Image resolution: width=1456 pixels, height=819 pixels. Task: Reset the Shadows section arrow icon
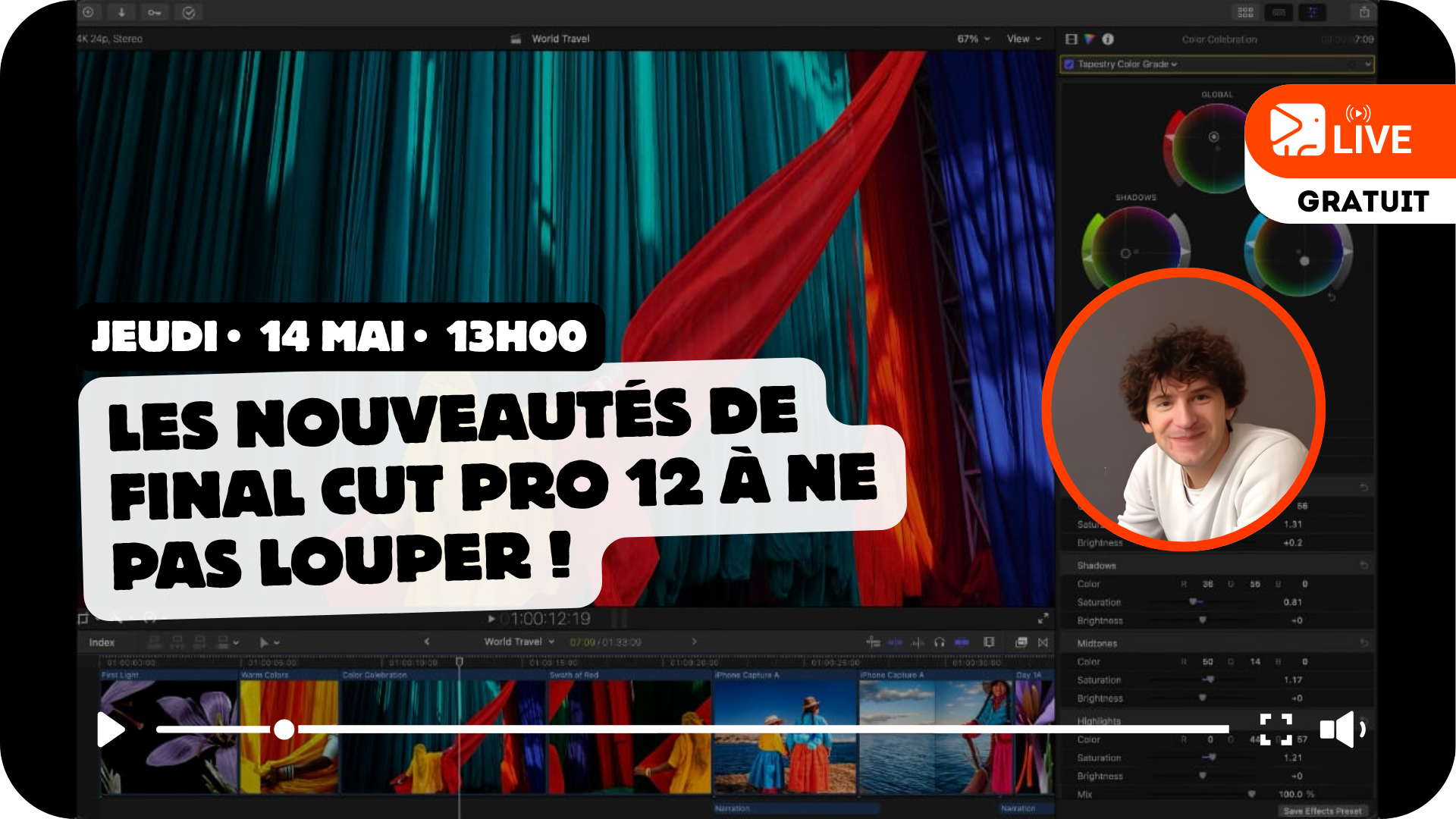pyautogui.click(x=1364, y=565)
